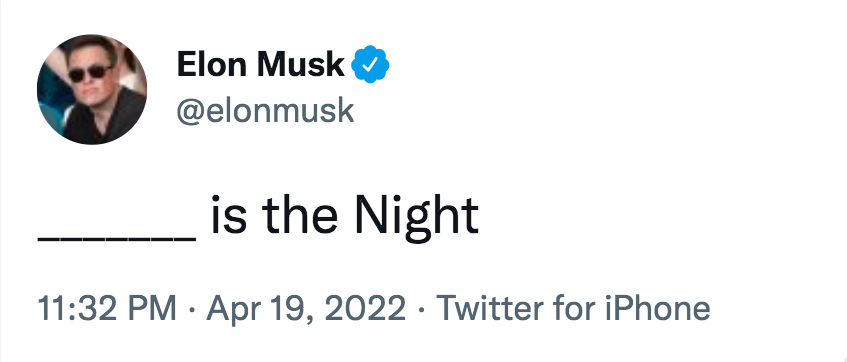Select the Apr 19, 2022 date
The width and height of the screenshot is (847, 362).
[x=306, y=309]
